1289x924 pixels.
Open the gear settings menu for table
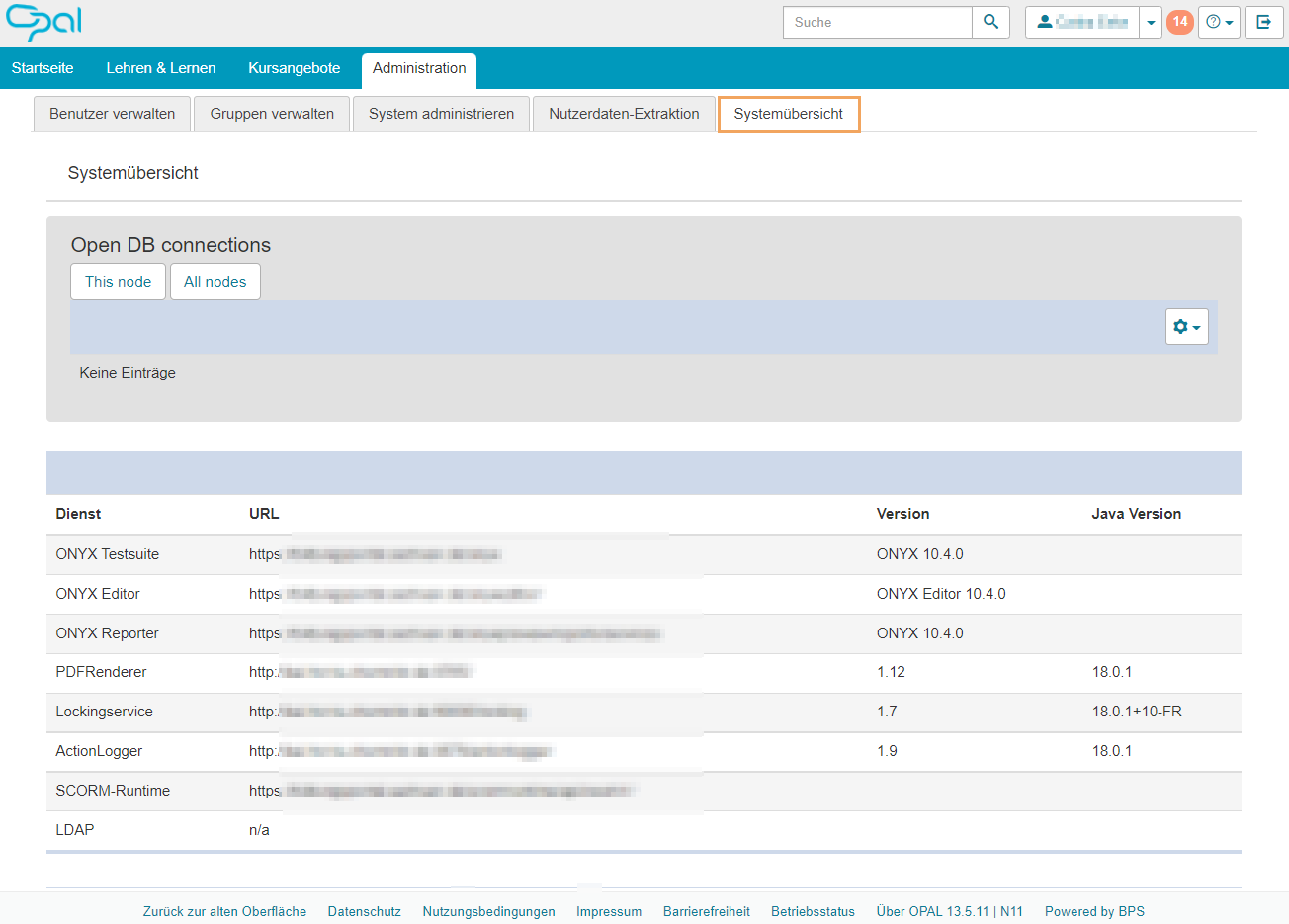pos(1186,327)
